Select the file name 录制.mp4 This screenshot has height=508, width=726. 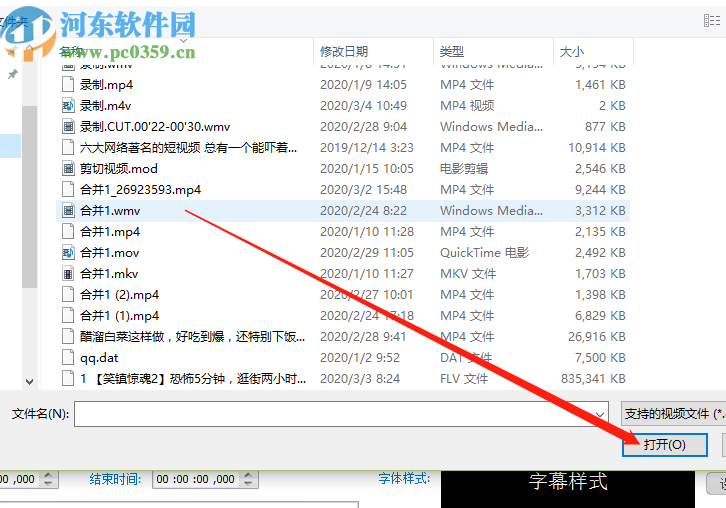[106, 85]
